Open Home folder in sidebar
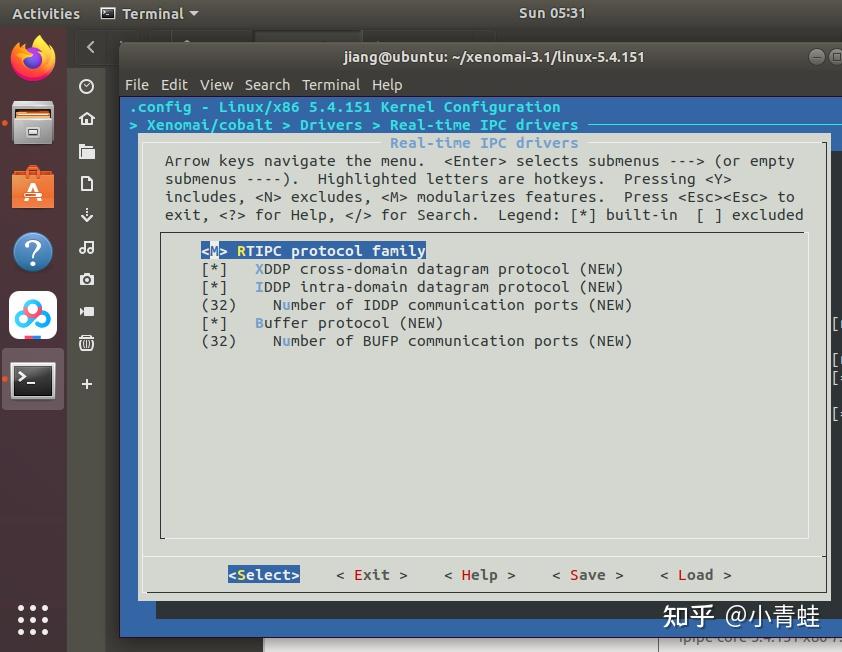Screen dimensions: 842x652 pyautogui.click(x=86, y=119)
